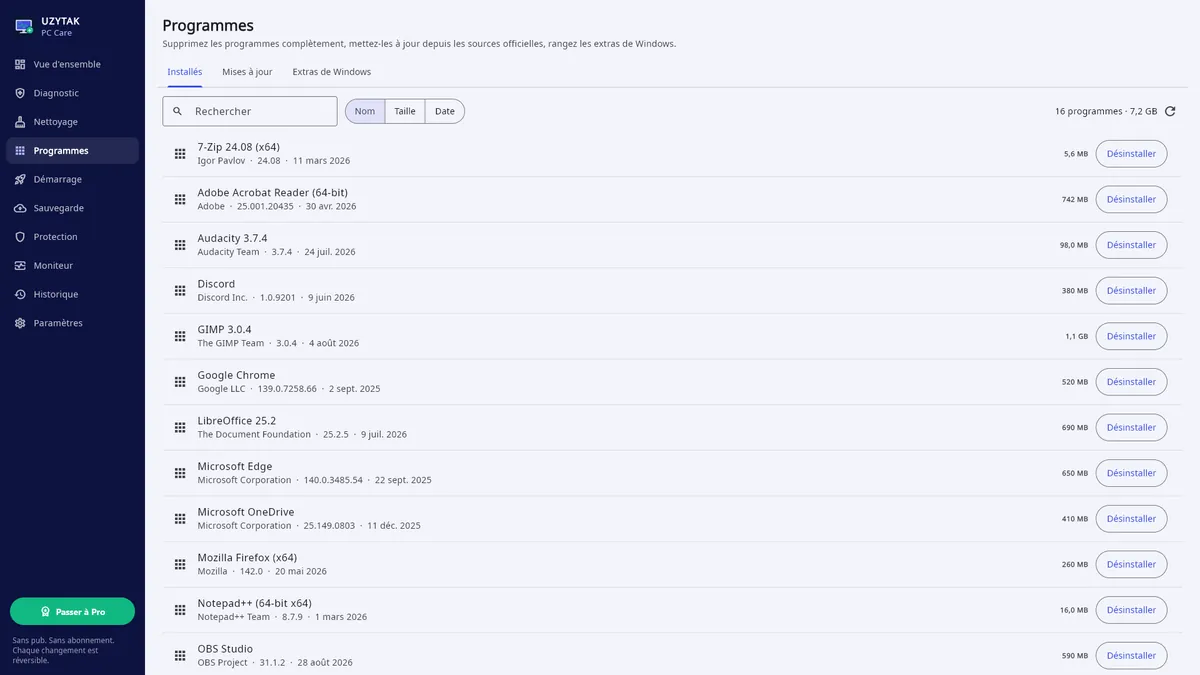
Task: Click the GIMP 3.0.4 app grid icon
Action: tap(180, 336)
